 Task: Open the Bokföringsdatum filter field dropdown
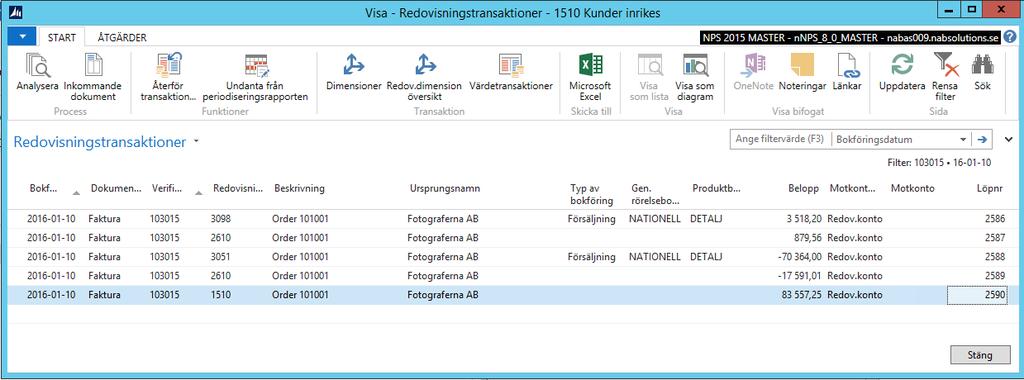pos(963,140)
